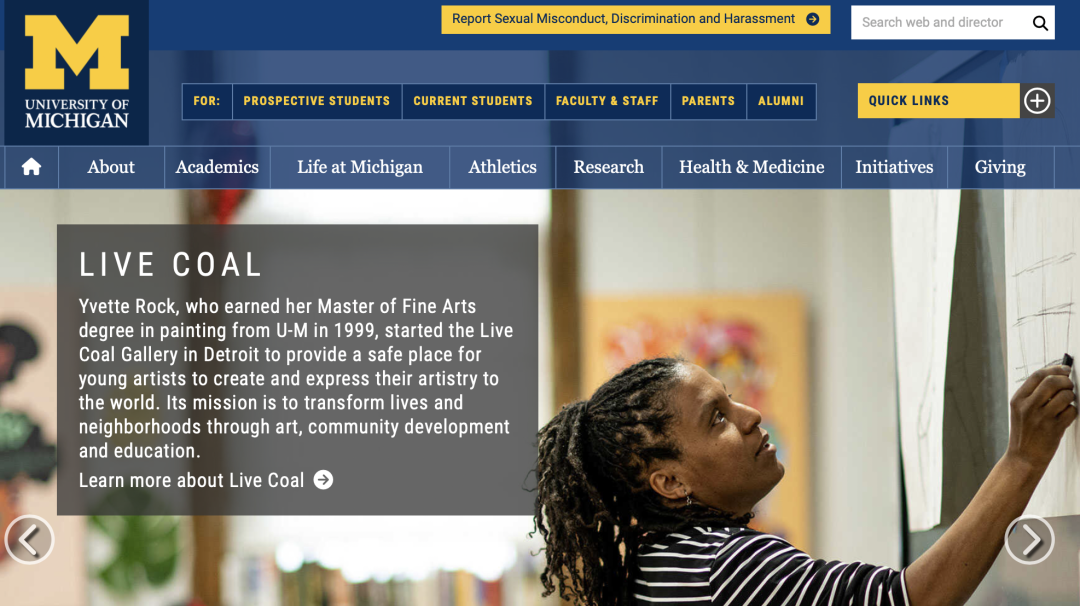Advance to next slide with right arrow

(x=1030, y=540)
